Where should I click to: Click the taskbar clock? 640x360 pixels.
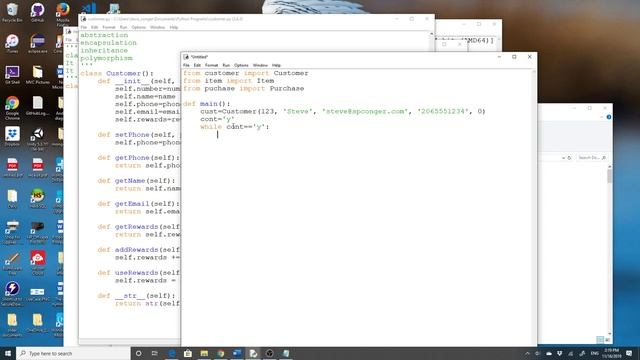[611, 353]
